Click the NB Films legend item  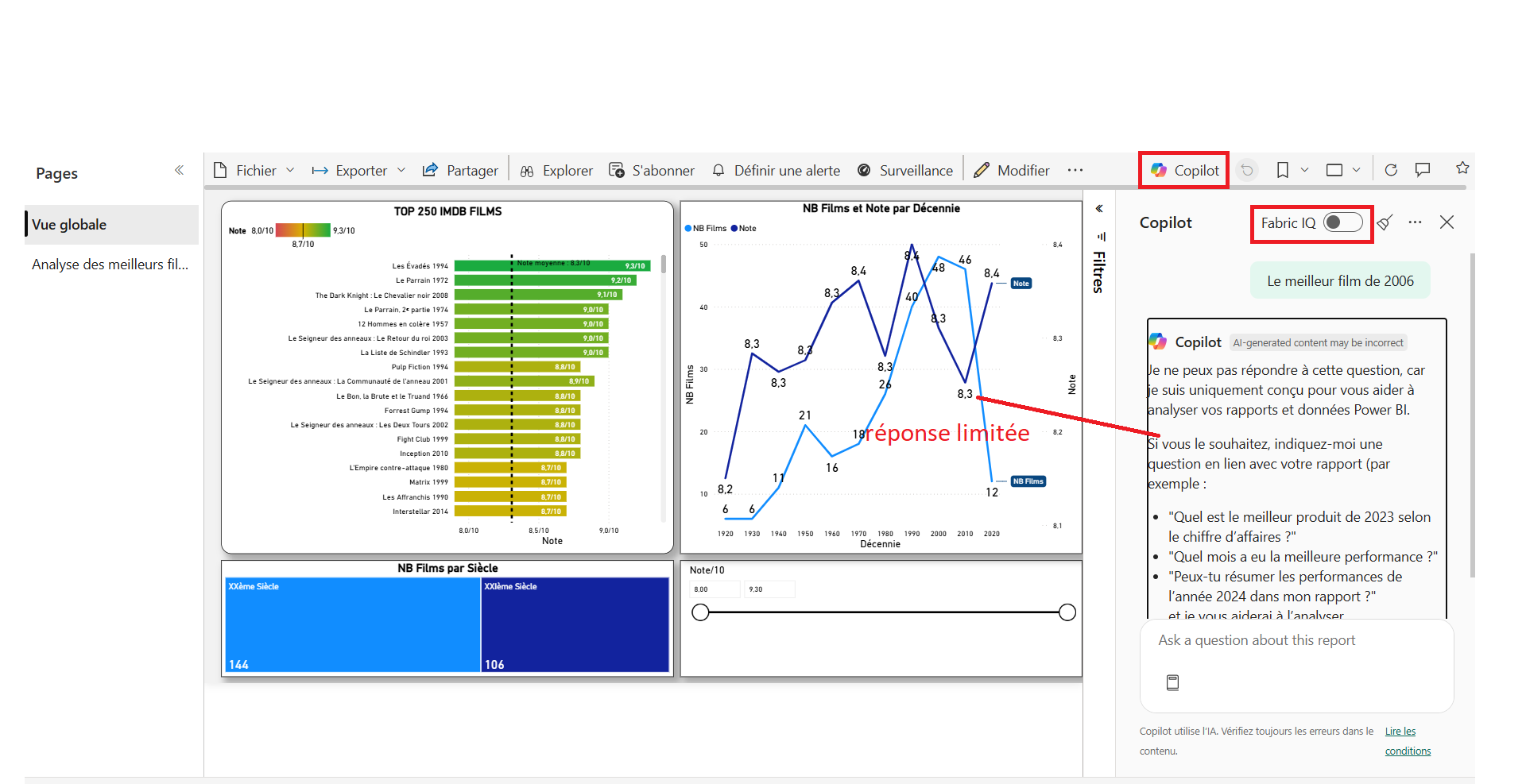tap(706, 228)
